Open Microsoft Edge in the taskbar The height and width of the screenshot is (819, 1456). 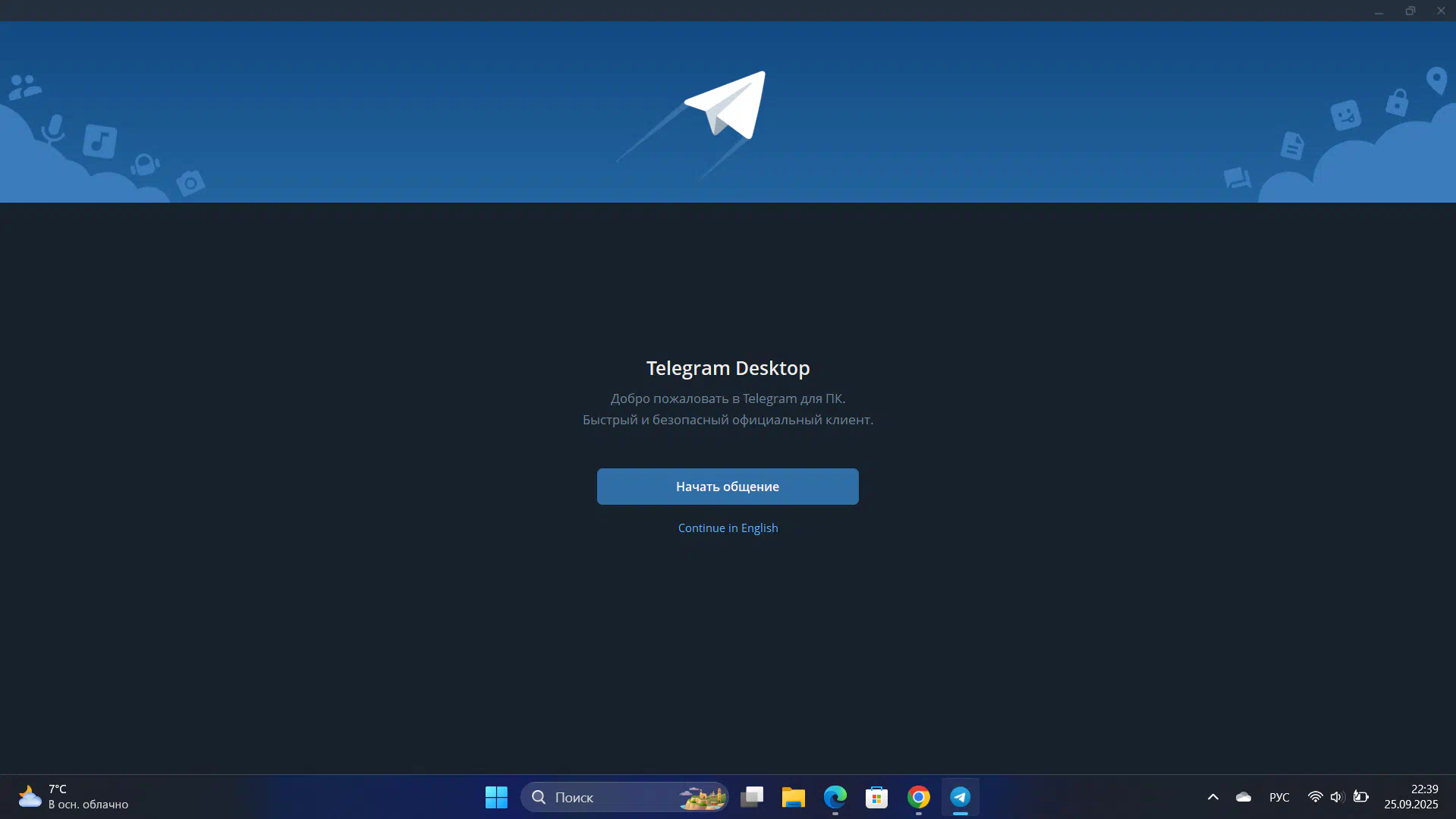[x=835, y=797]
